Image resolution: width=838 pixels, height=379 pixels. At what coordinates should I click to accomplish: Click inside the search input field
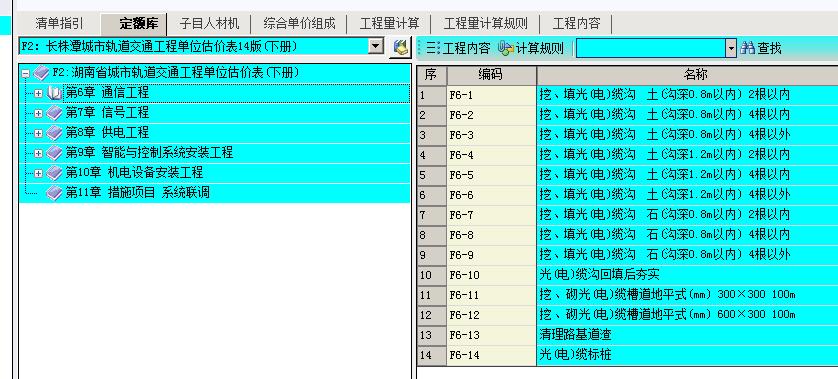coord(650,48)
